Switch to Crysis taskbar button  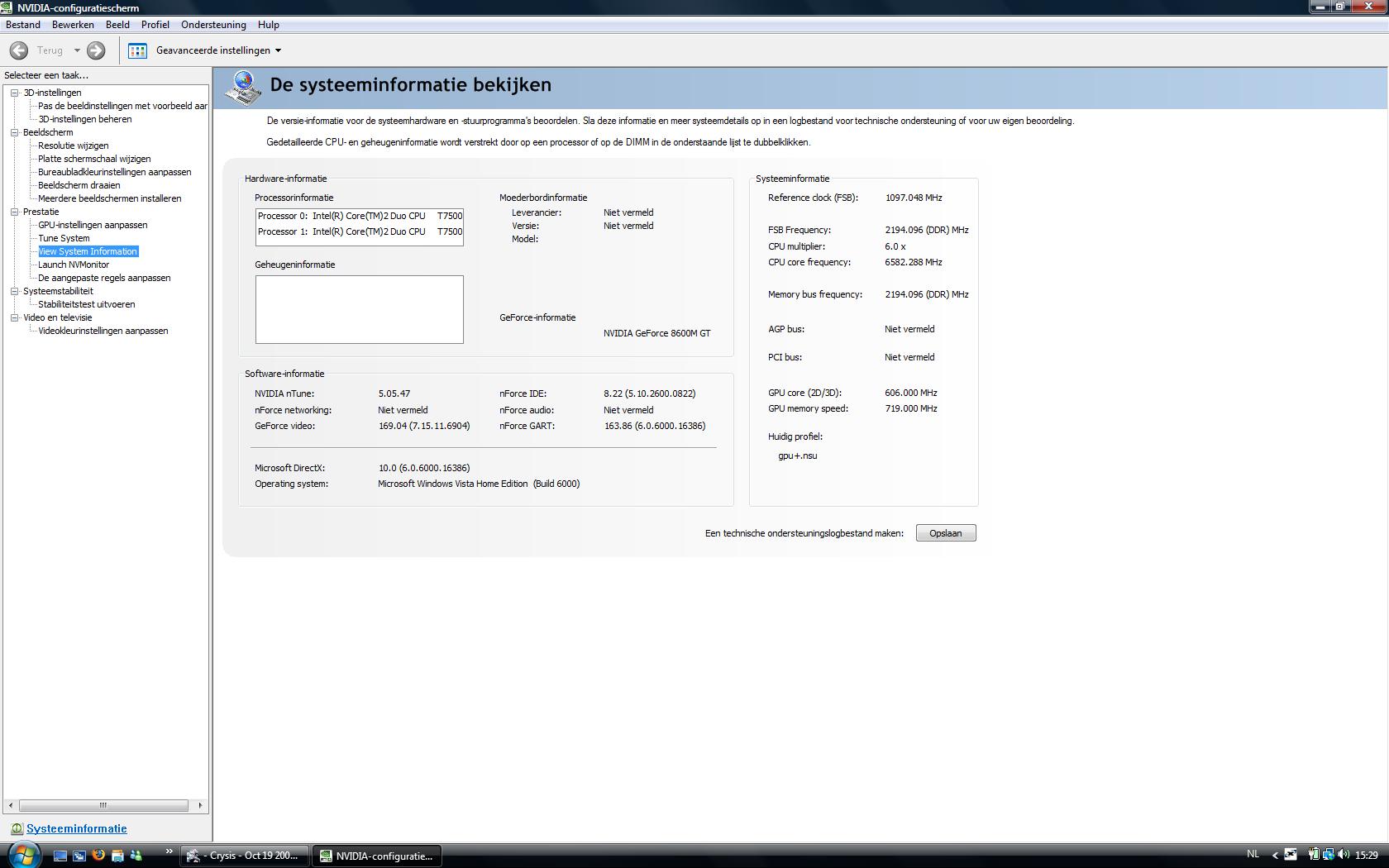tap(245, 856)
